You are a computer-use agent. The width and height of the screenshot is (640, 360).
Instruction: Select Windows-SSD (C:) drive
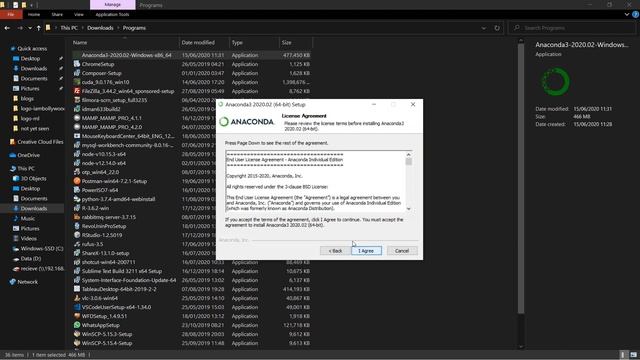[42, 249]
